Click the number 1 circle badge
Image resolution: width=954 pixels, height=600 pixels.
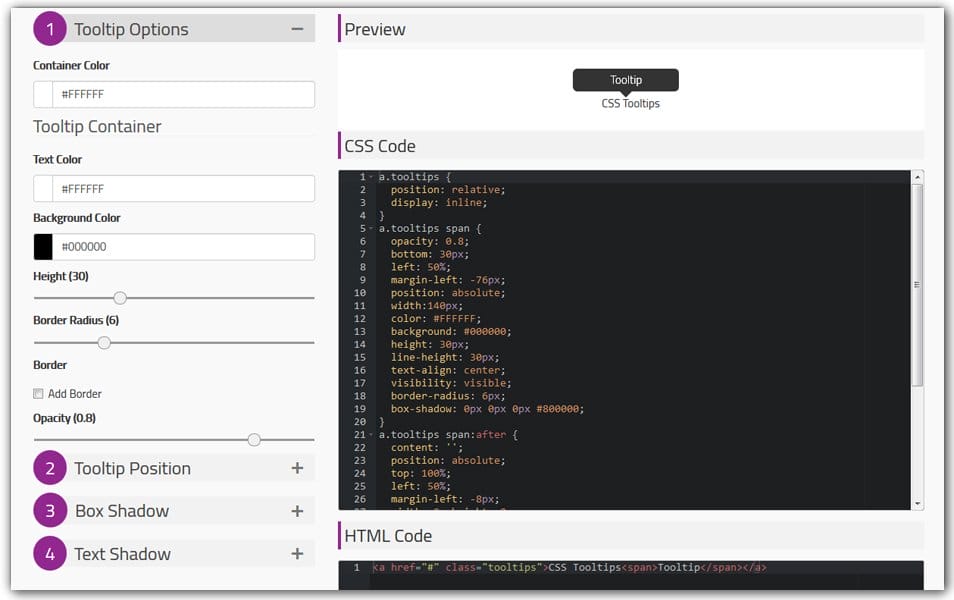pos(48,29)
